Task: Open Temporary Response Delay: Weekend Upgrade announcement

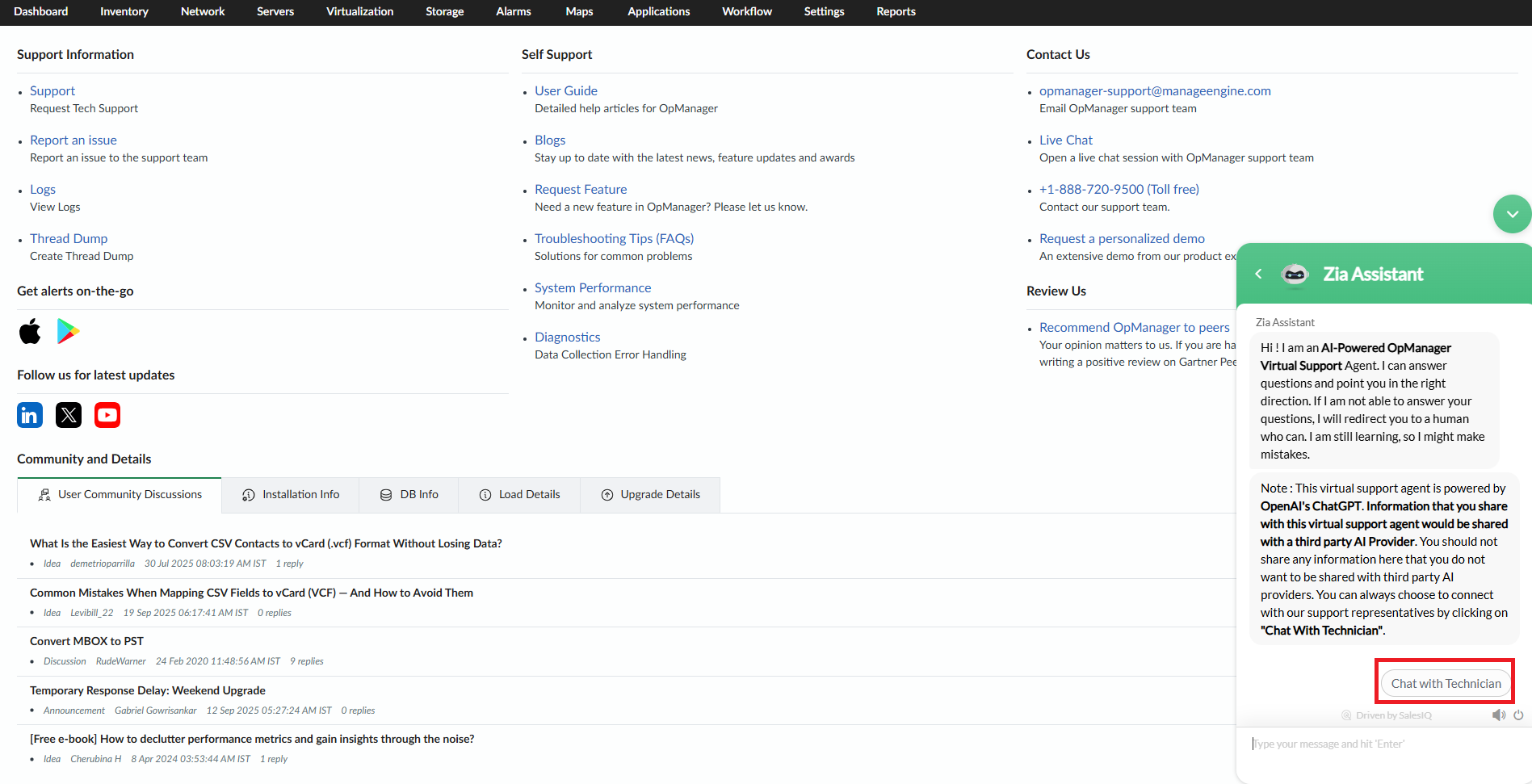Action: point(148,690)
